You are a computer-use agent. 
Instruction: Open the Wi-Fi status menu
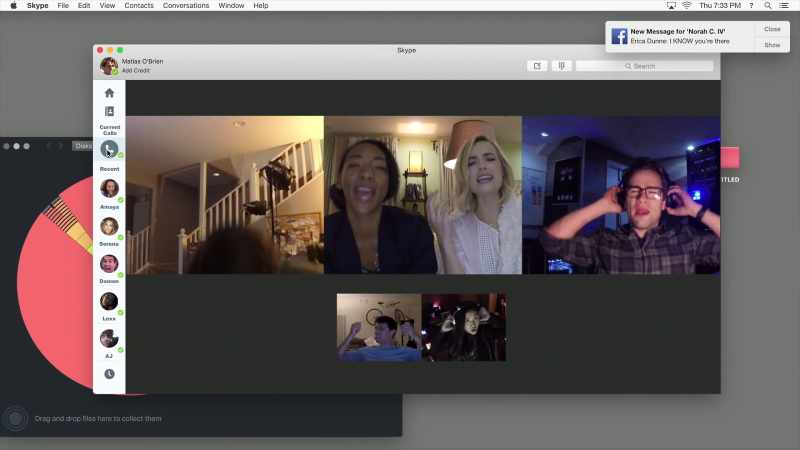(x=687, y=6)
